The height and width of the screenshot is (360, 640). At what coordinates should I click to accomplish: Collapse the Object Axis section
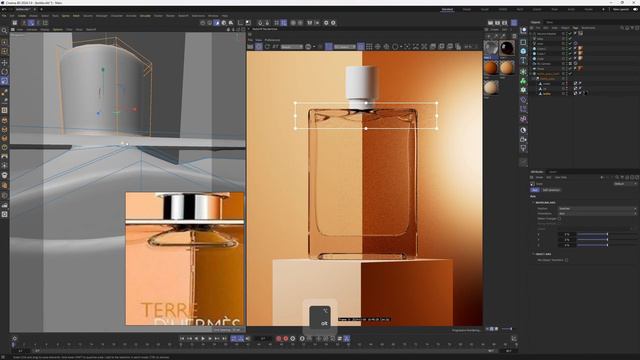click(533, 254)
